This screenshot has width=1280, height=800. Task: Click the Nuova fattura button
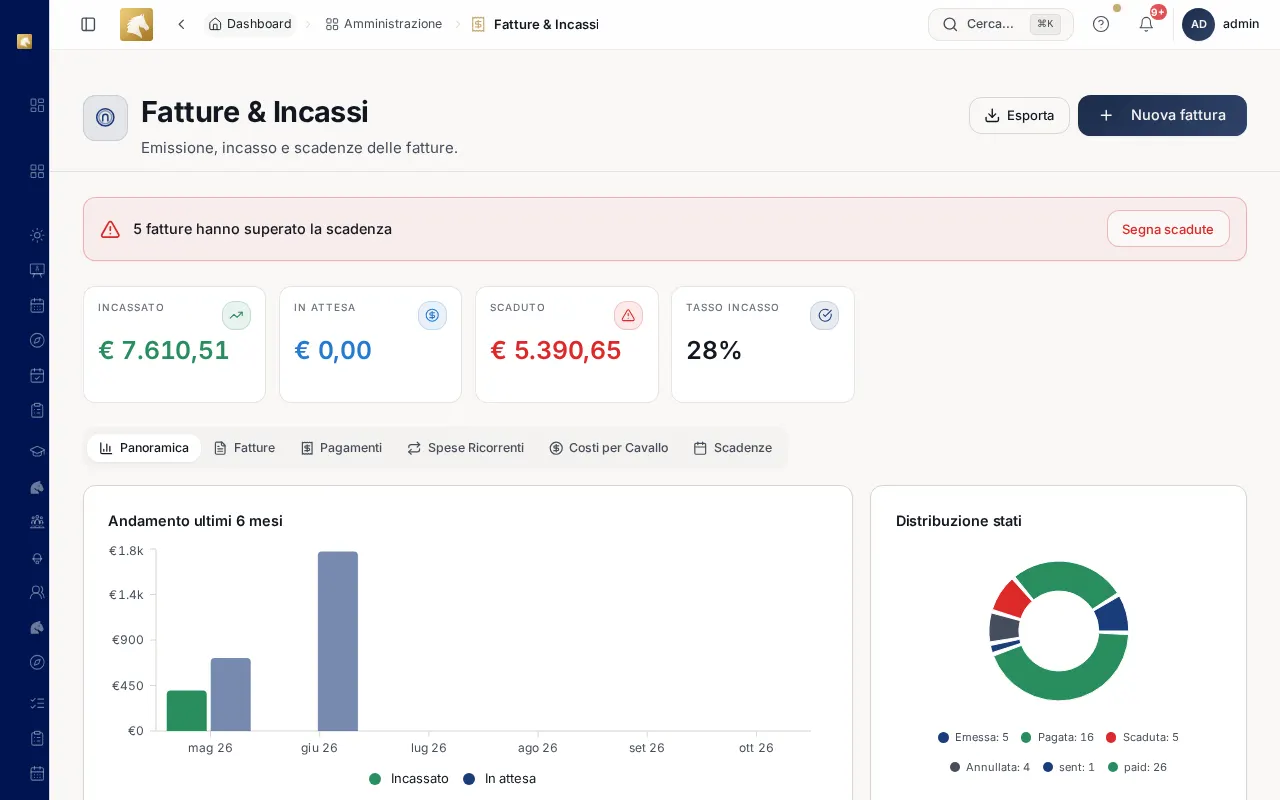pos(1162,115)
